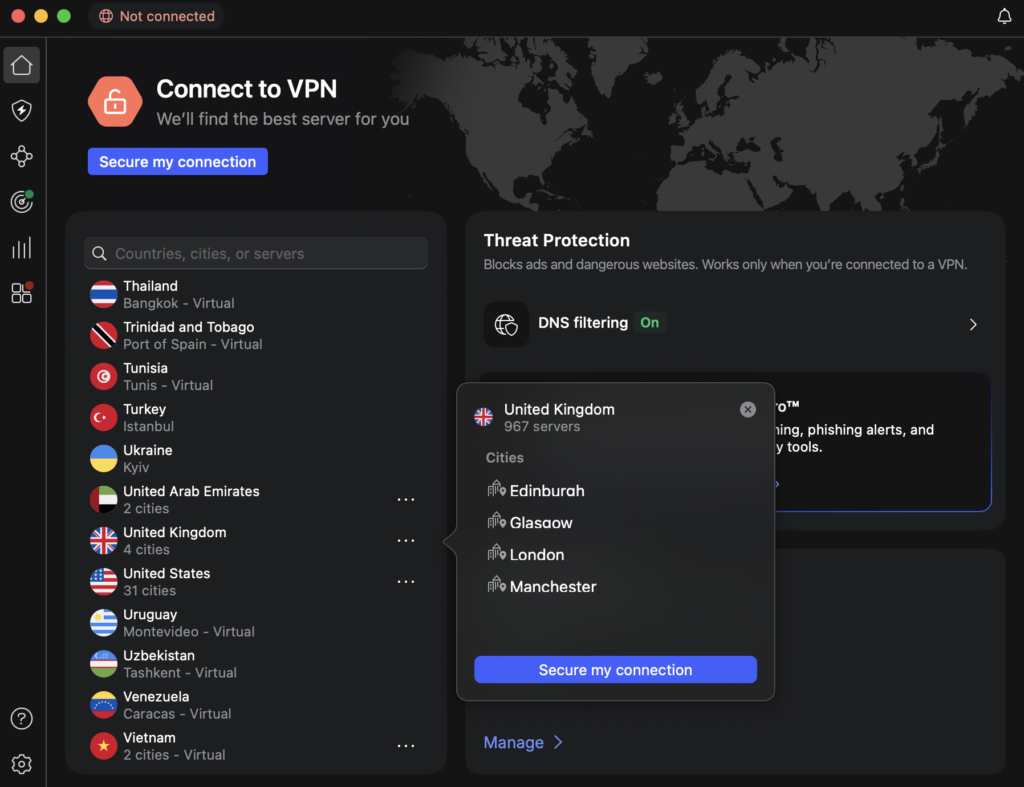Click the Vietnam flag icon
The height and width of the screenshot is (787, 1024).
point(104,746)
